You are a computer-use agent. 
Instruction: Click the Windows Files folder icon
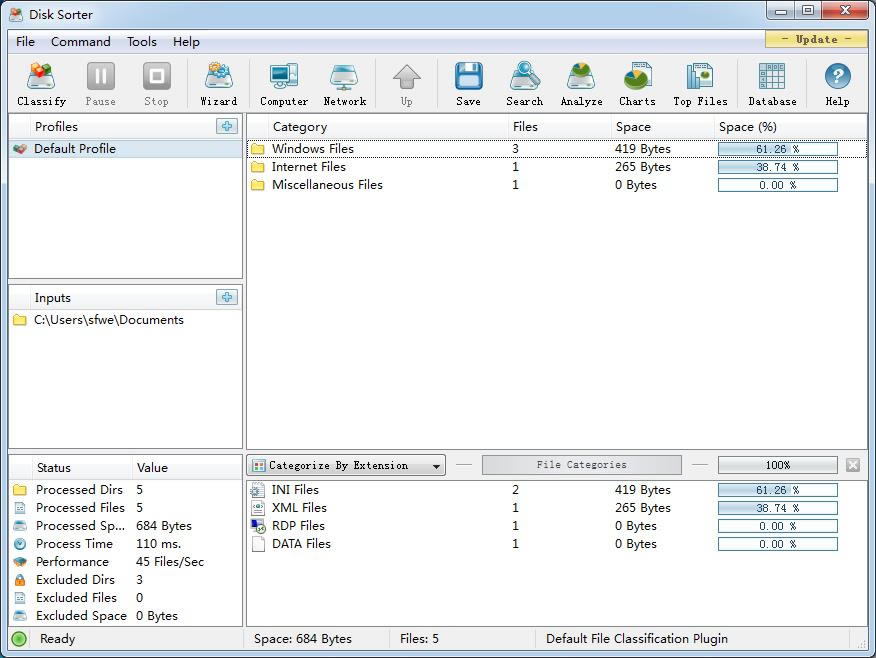258,149
